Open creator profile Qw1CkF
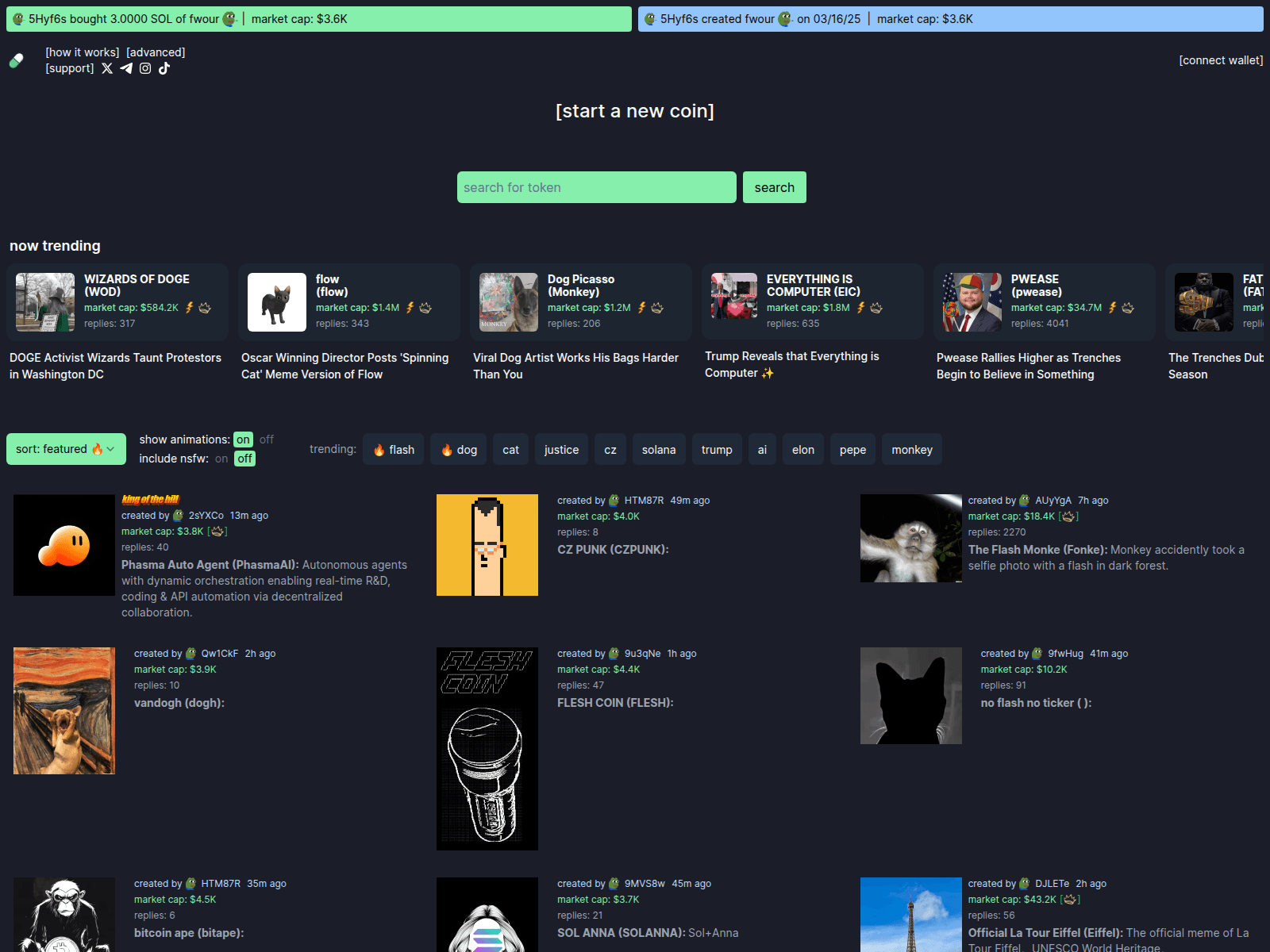 pyautogui.click(x=220, y=654)
